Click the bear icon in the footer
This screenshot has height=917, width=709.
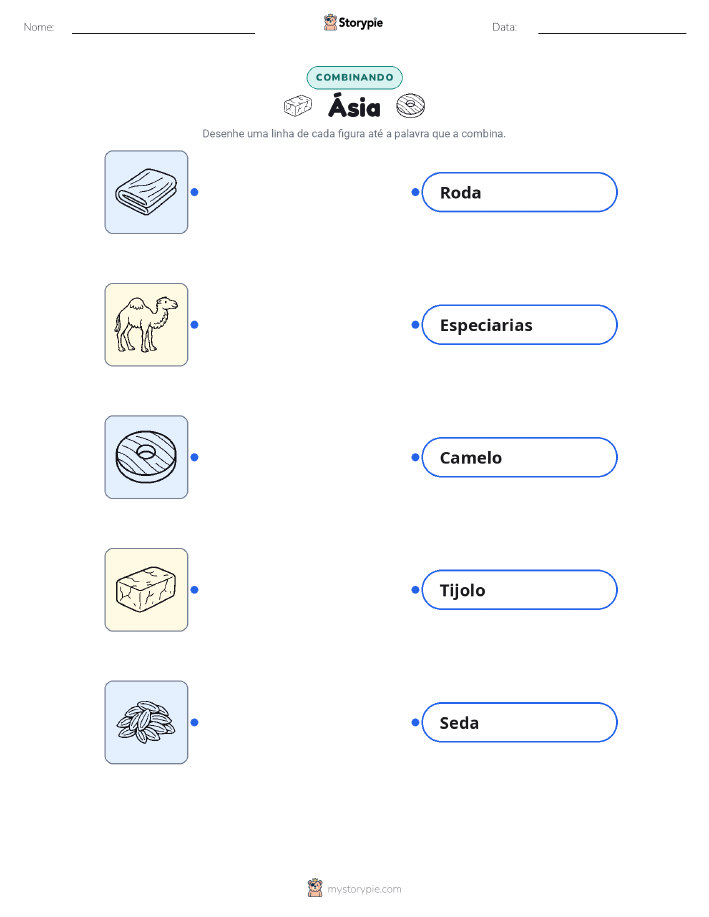315,888
